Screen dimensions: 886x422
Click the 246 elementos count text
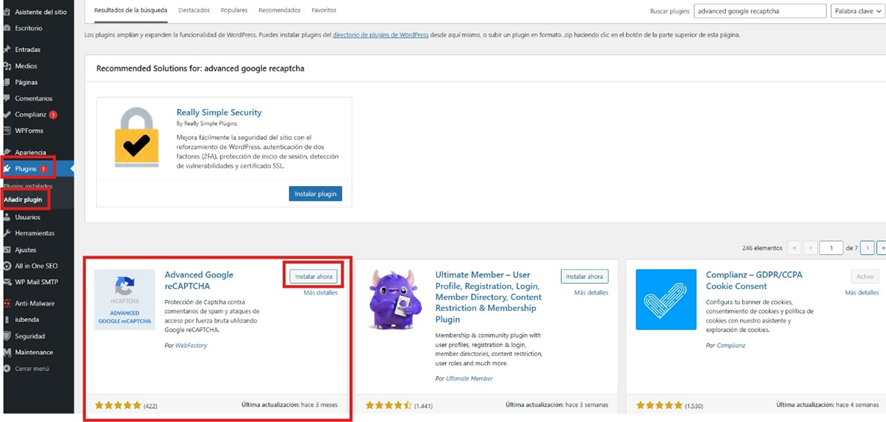pyautogui.click(x=763, y=248)
